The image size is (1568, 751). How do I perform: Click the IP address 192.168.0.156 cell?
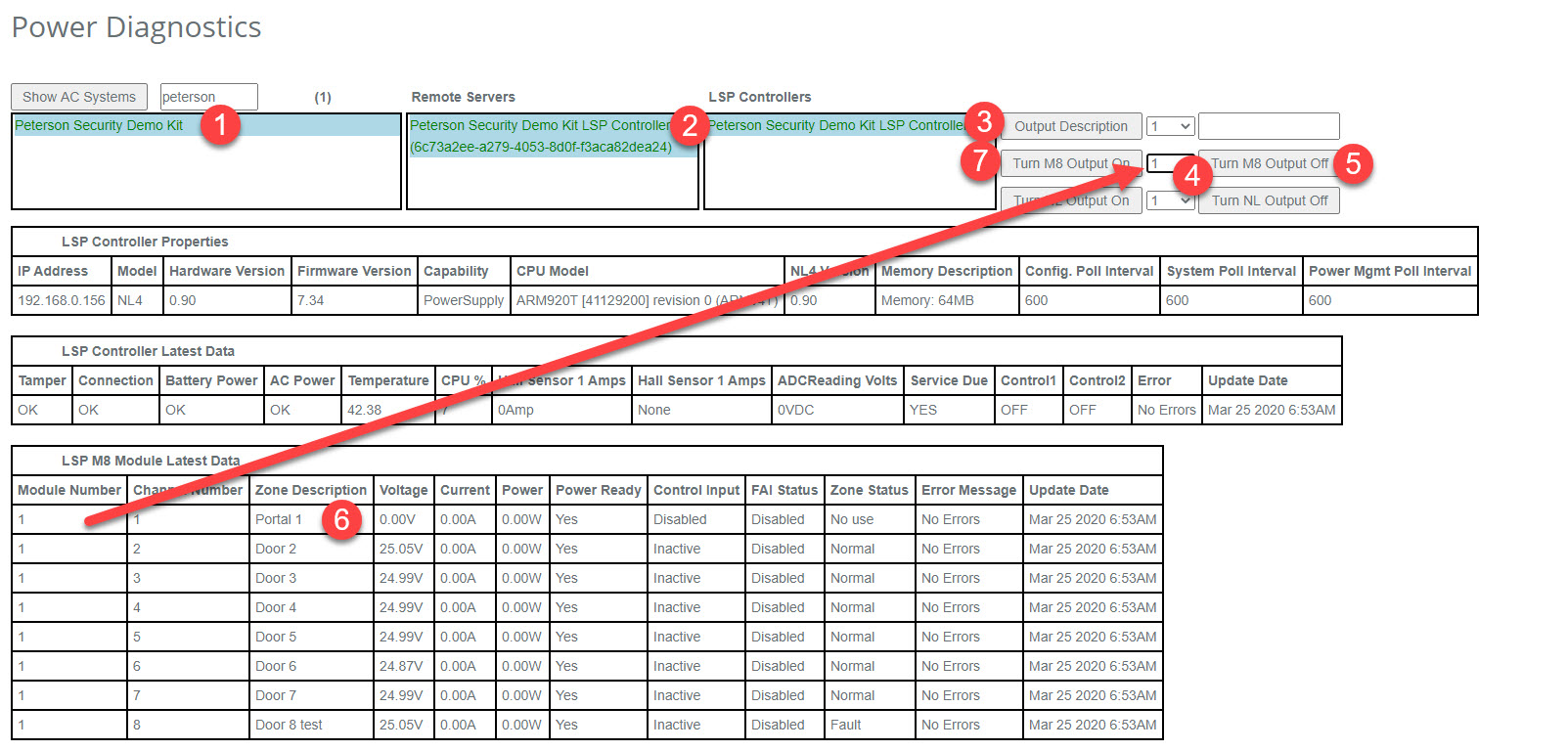pyautogui.click(x=61, y=300)
